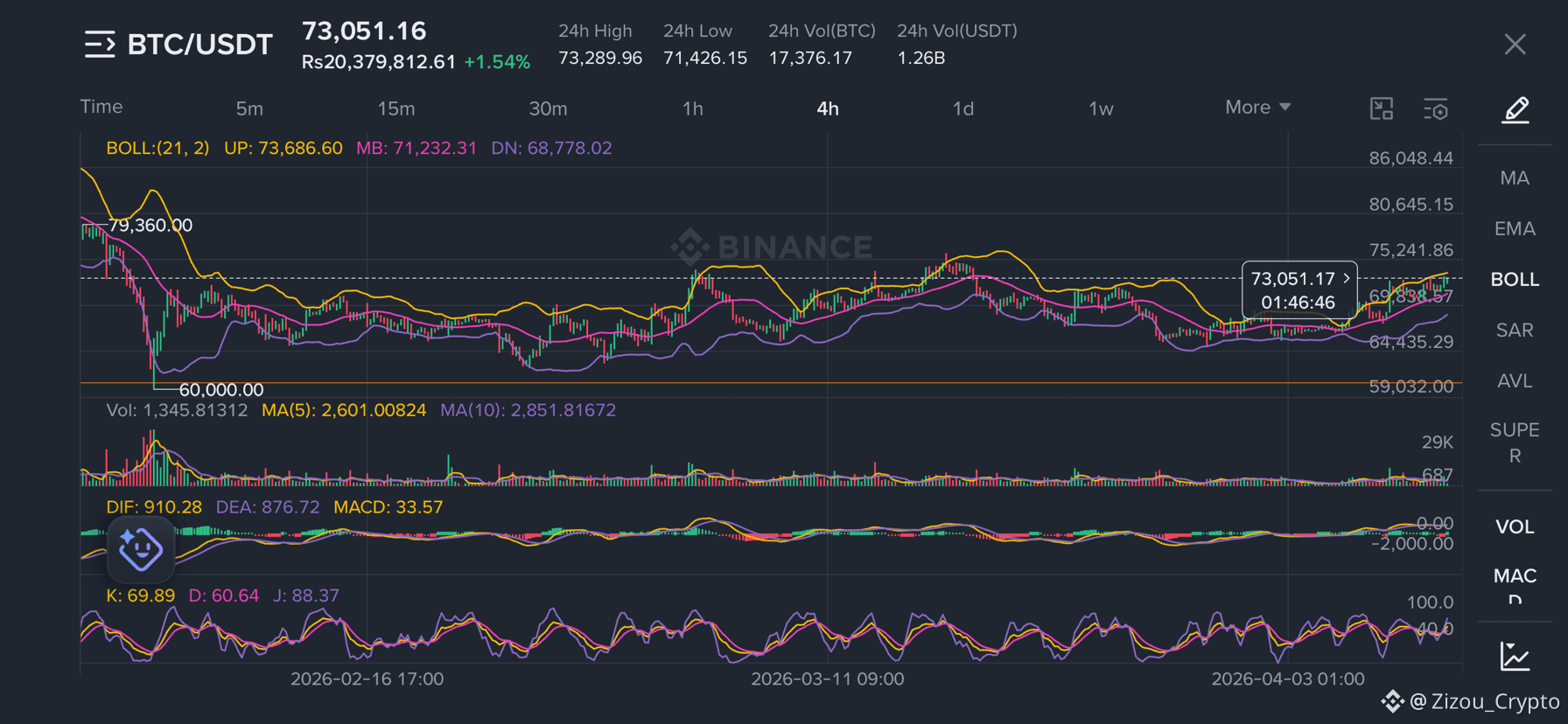This screenshot has width=1568, height=724.
Task: Tap the AI assistant smiley icon
Action: point(140,549)
